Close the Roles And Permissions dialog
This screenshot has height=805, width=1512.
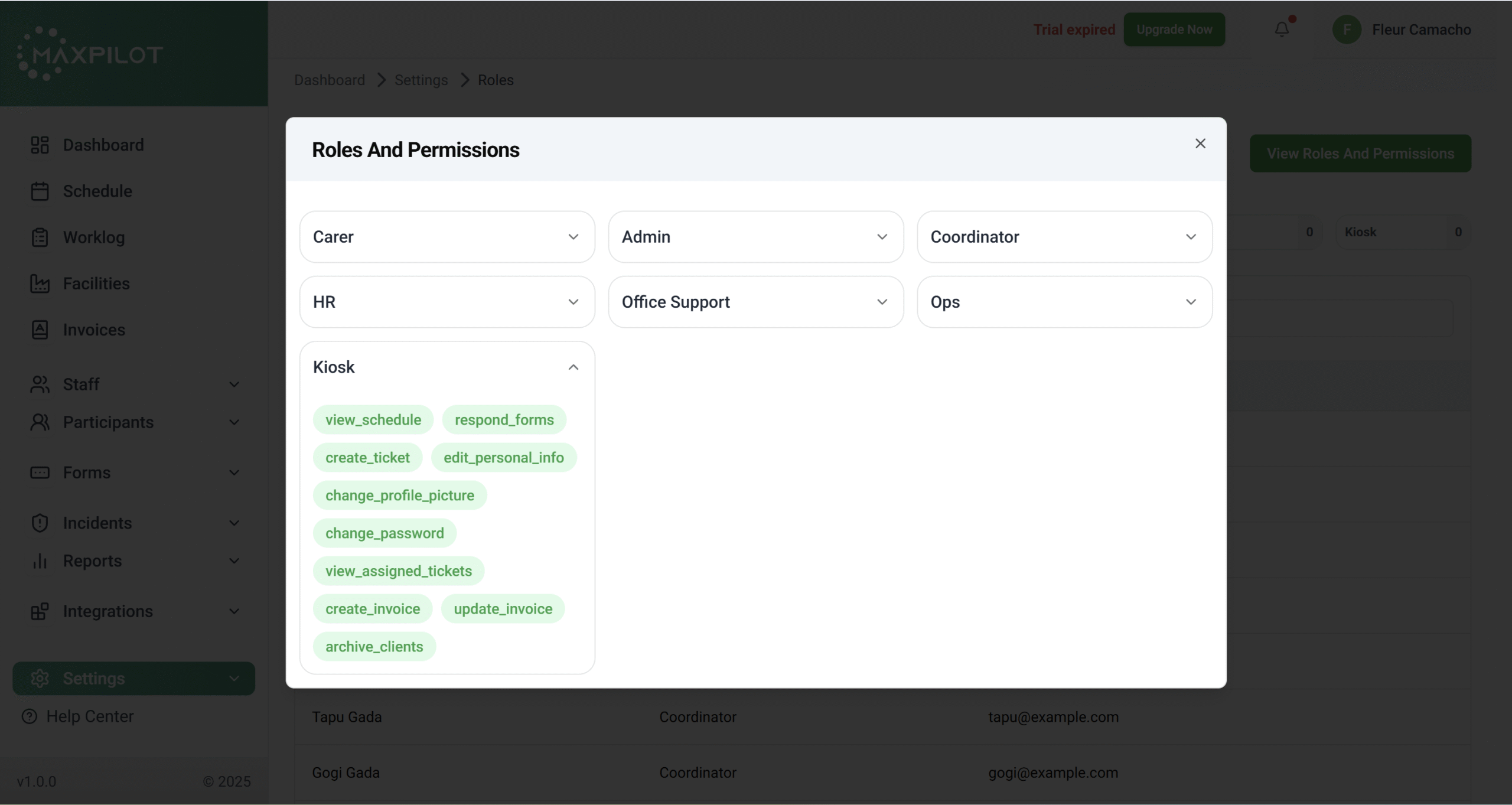click(1200, 144)
